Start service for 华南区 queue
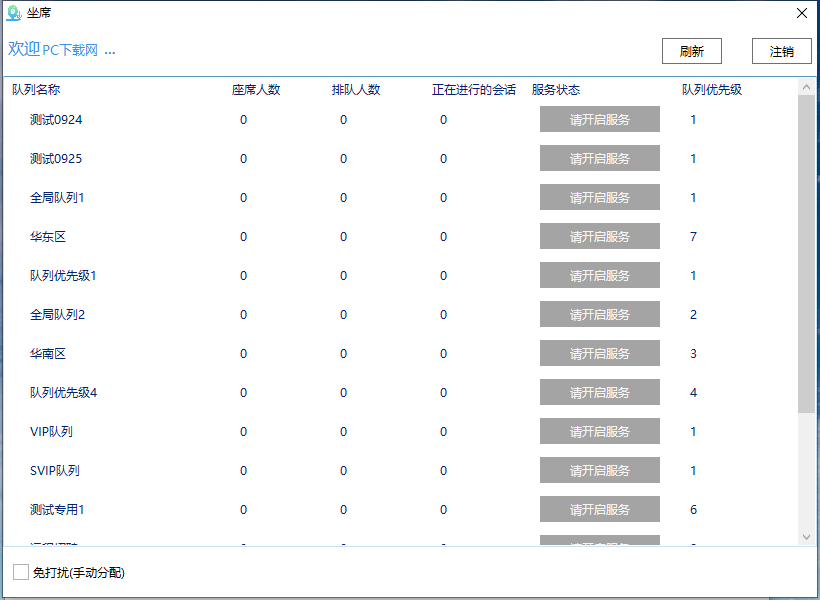 [599, 353]
